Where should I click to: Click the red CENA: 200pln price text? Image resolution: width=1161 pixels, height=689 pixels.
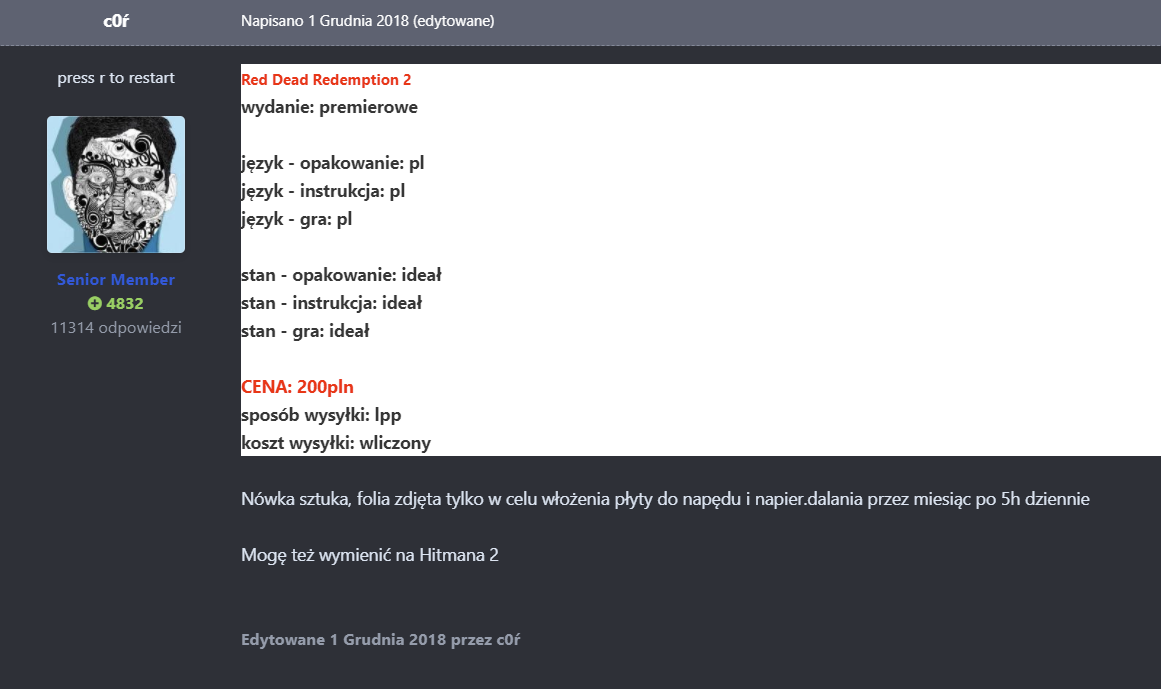(x=298, y=387)
